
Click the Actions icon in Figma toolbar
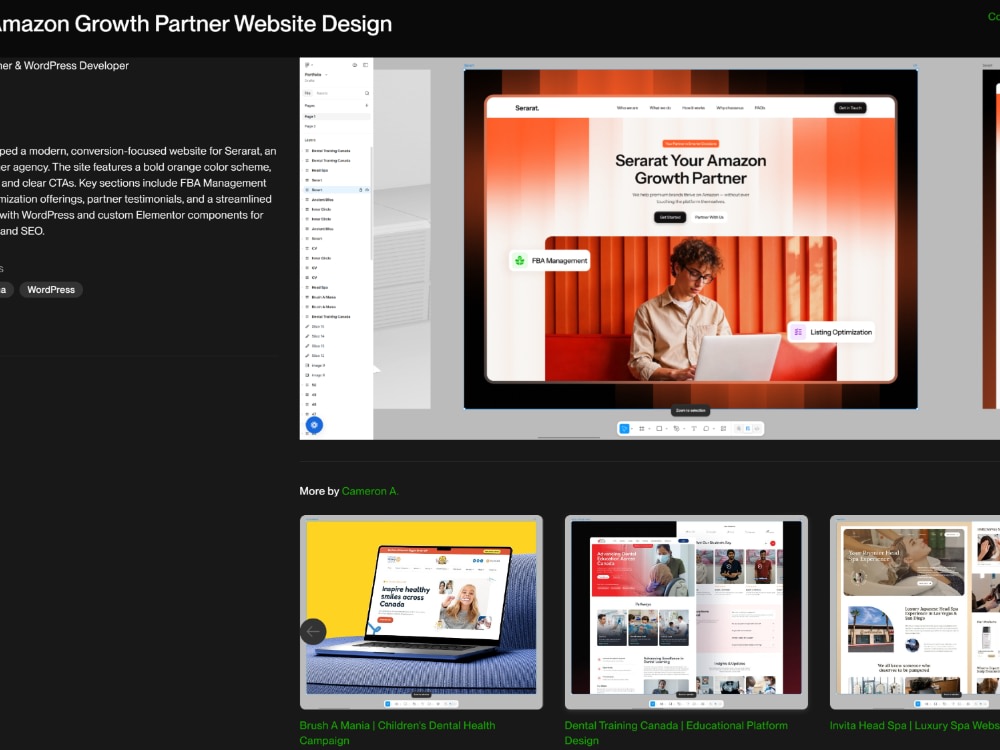(x=723, y=429)
